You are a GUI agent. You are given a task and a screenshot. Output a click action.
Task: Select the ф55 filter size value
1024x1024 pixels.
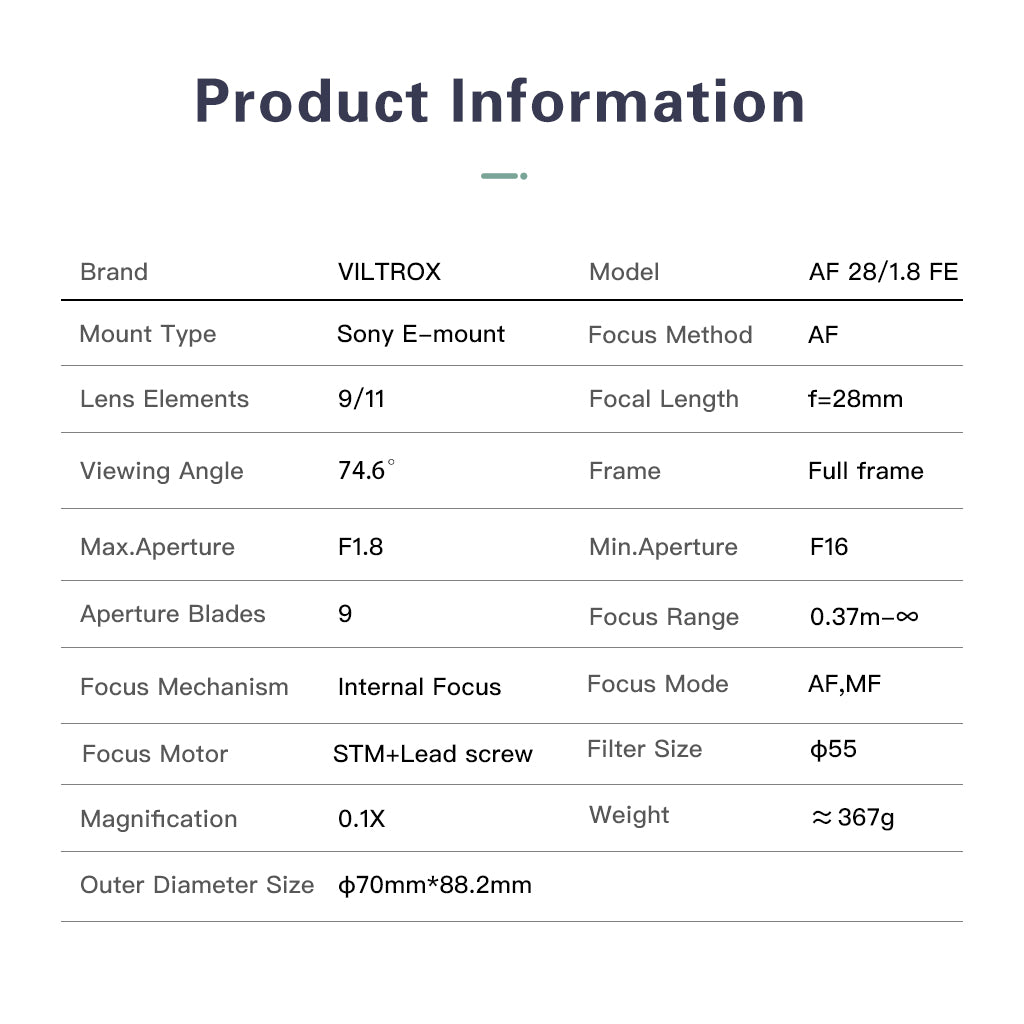point(833,749)
